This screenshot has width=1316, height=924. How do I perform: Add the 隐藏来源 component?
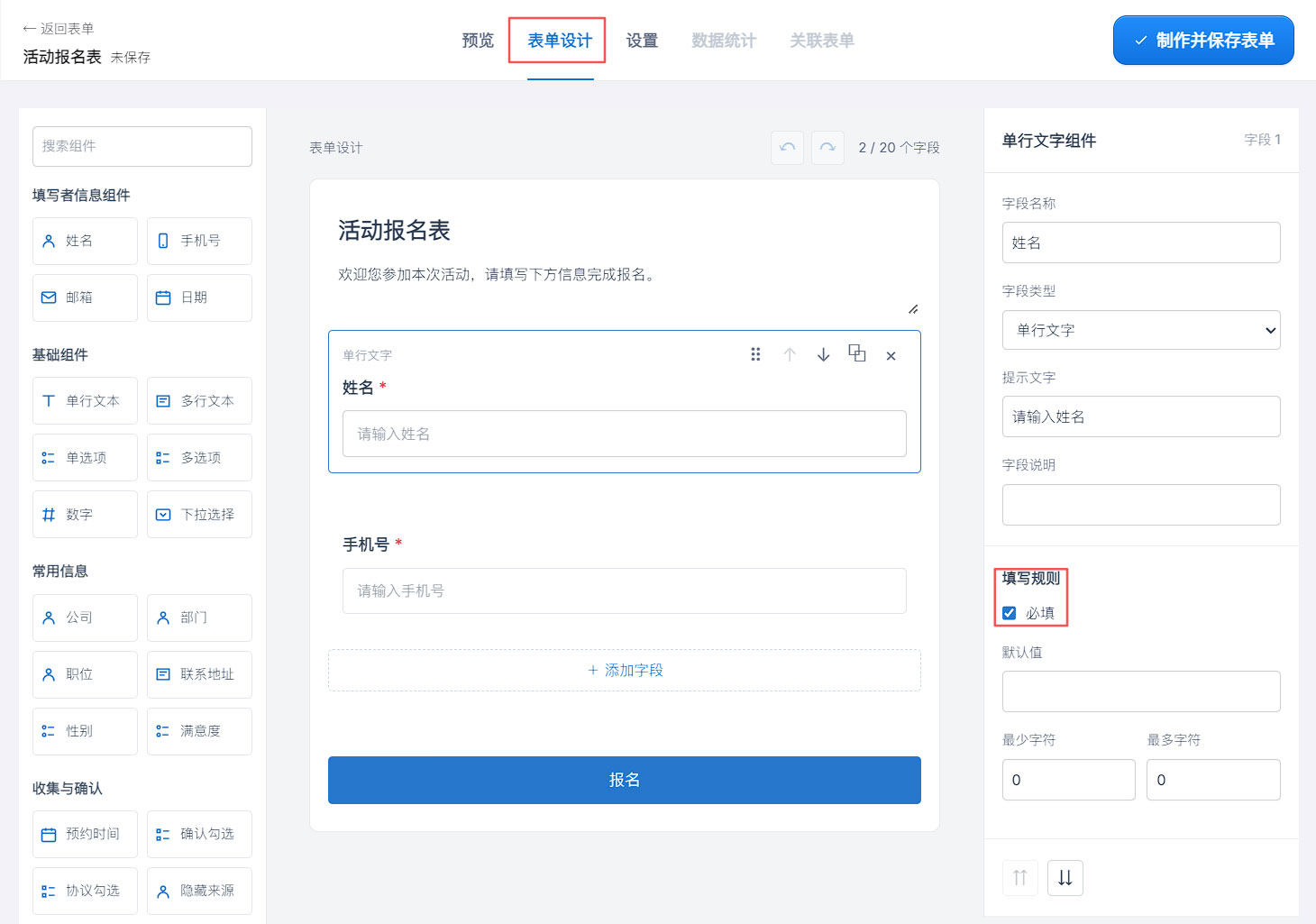199,891
